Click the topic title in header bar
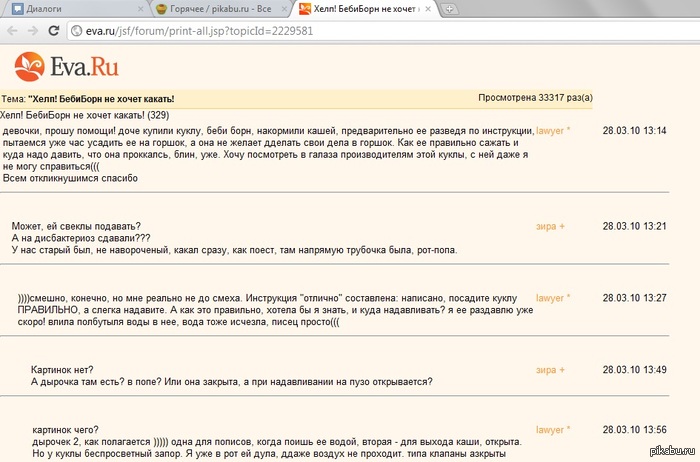The height and width of the screenshot is (462, 700). click(x=101, y=99)
